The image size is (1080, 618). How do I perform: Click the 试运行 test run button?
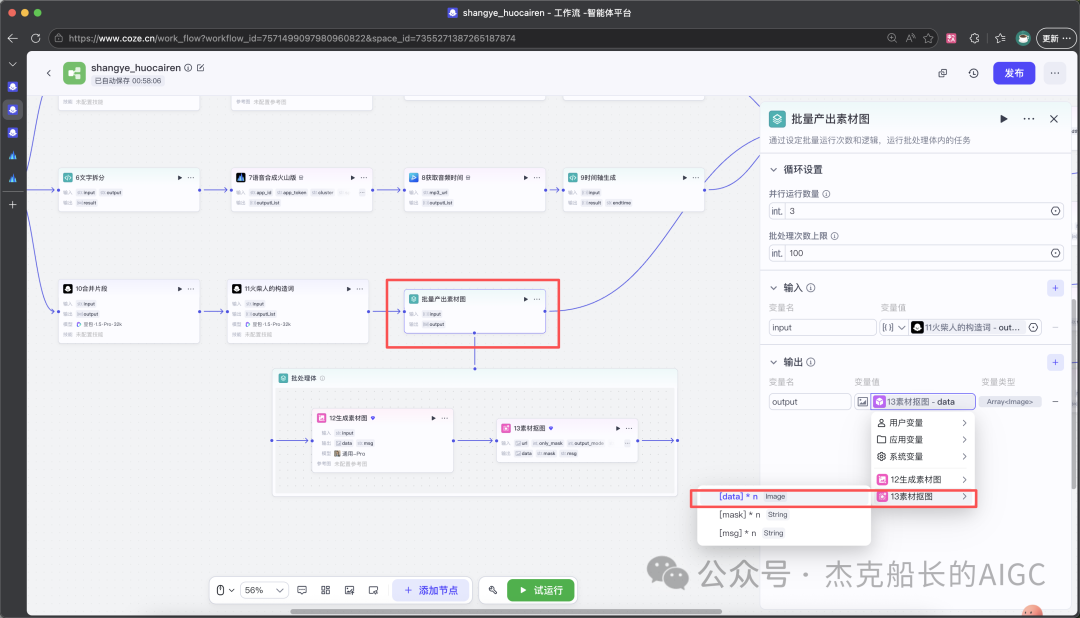pos(541,590)
